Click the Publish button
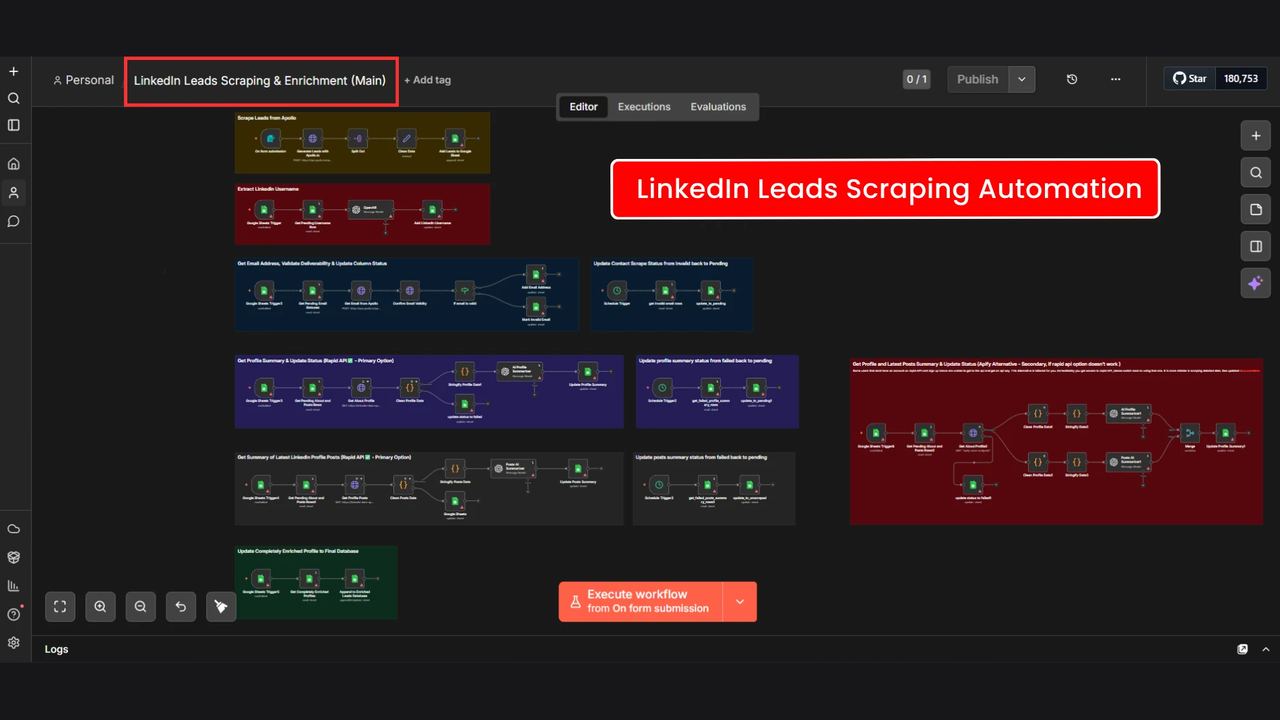Viewport: 1280px width, 720px height. click(978, 79)
